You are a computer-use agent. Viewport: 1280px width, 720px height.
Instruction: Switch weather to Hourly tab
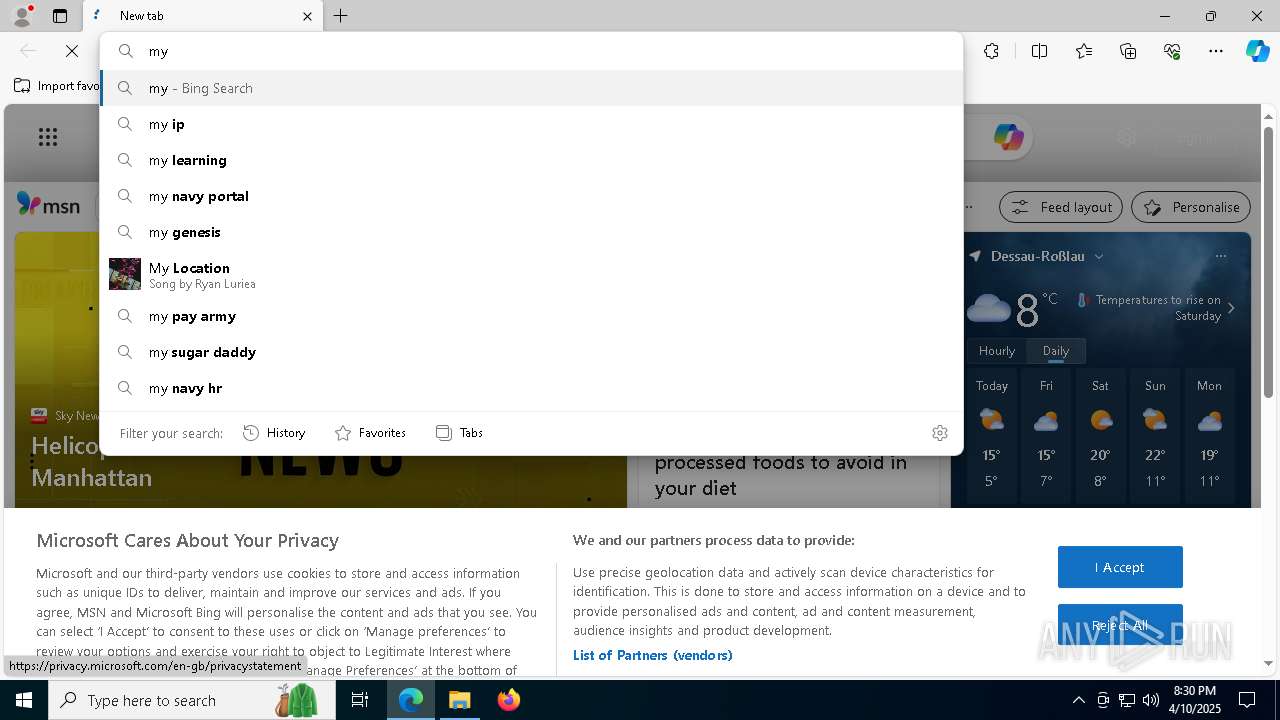pyautogui.click(x=997, y=351)
